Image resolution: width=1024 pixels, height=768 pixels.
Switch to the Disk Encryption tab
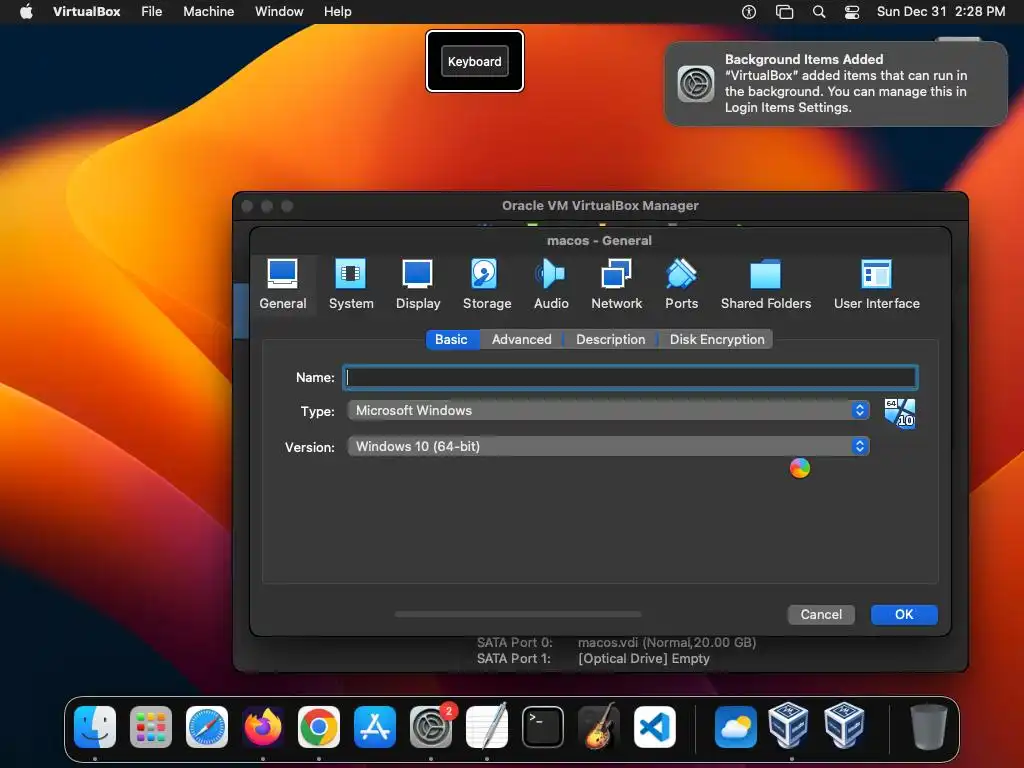click(716, 340)
